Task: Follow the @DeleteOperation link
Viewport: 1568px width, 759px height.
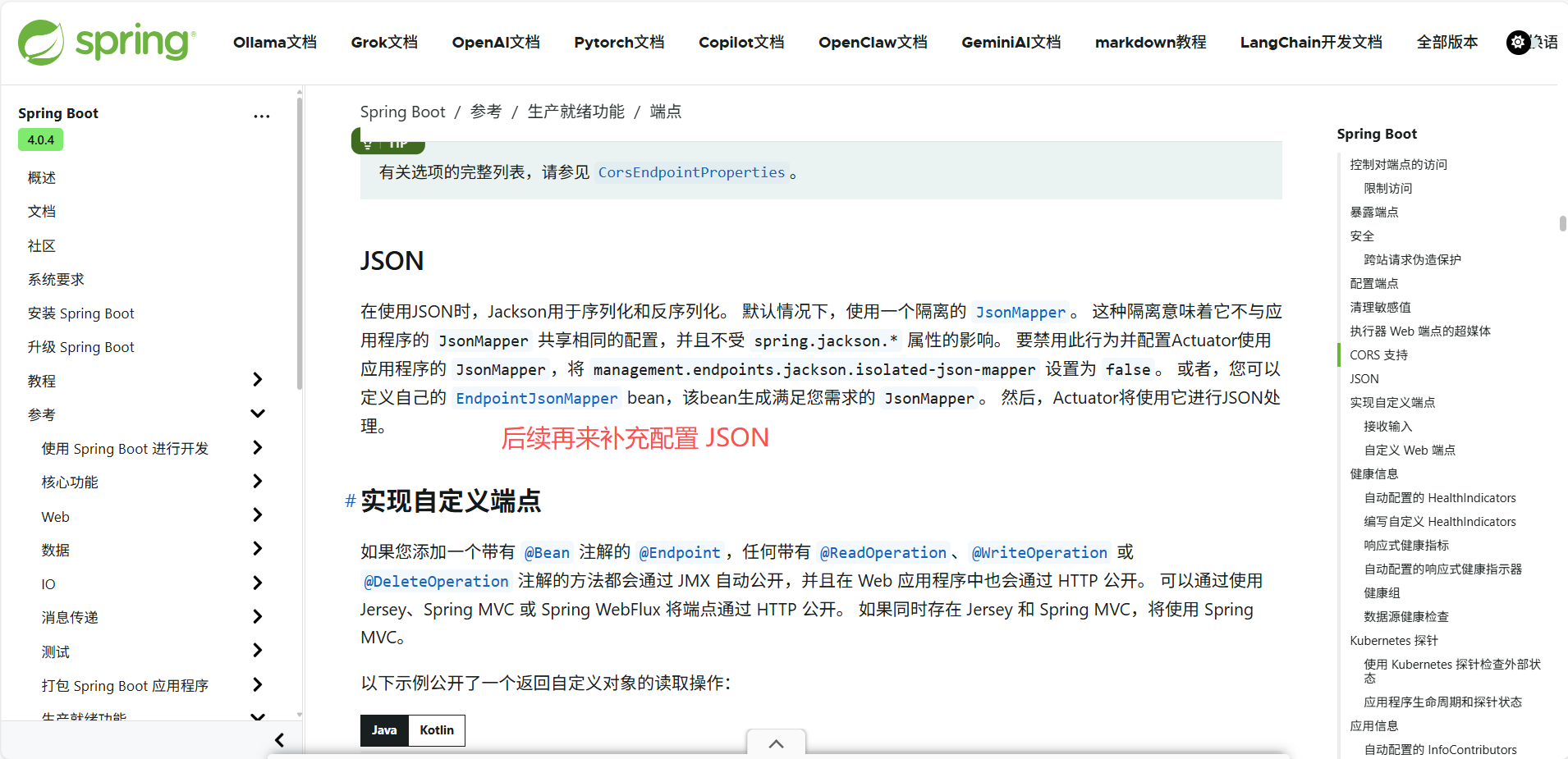Action: pyautogui.click(x=437, y=582)
